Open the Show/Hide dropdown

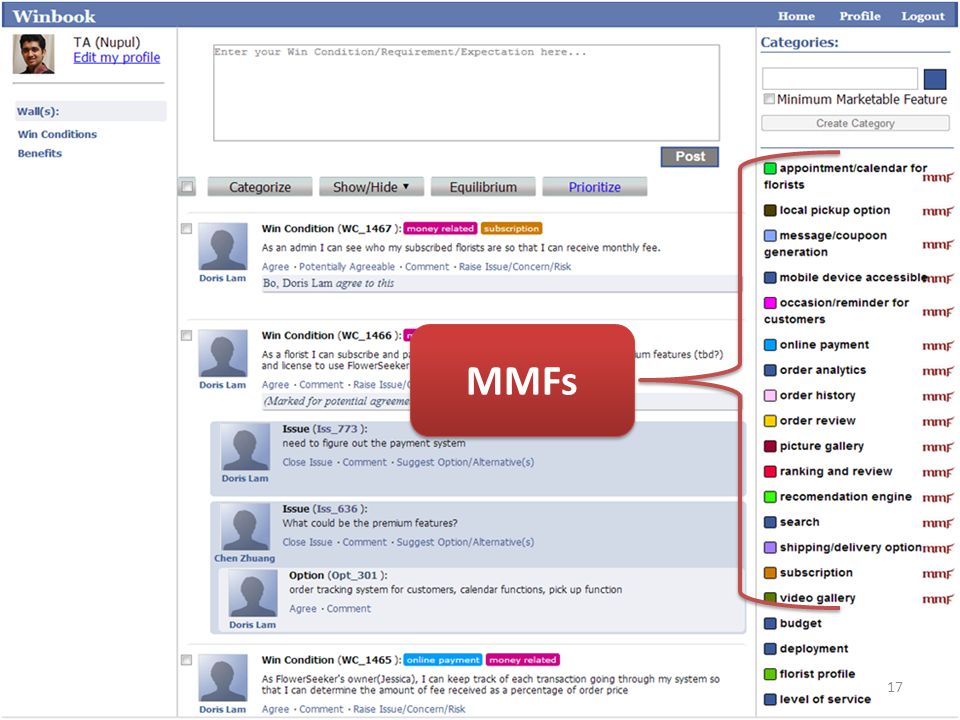371,187
